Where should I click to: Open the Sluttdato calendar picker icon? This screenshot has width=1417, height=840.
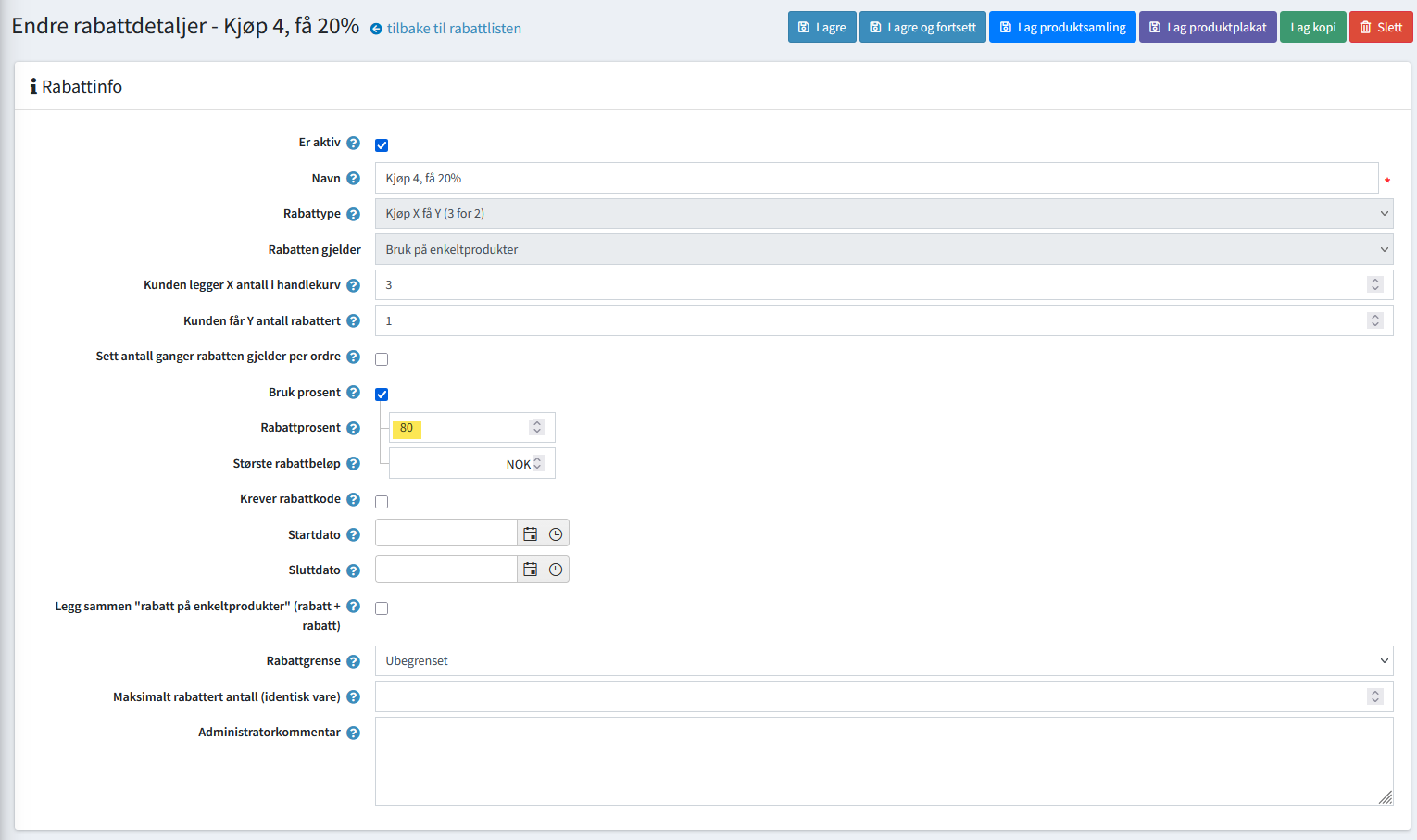point(530,570)
